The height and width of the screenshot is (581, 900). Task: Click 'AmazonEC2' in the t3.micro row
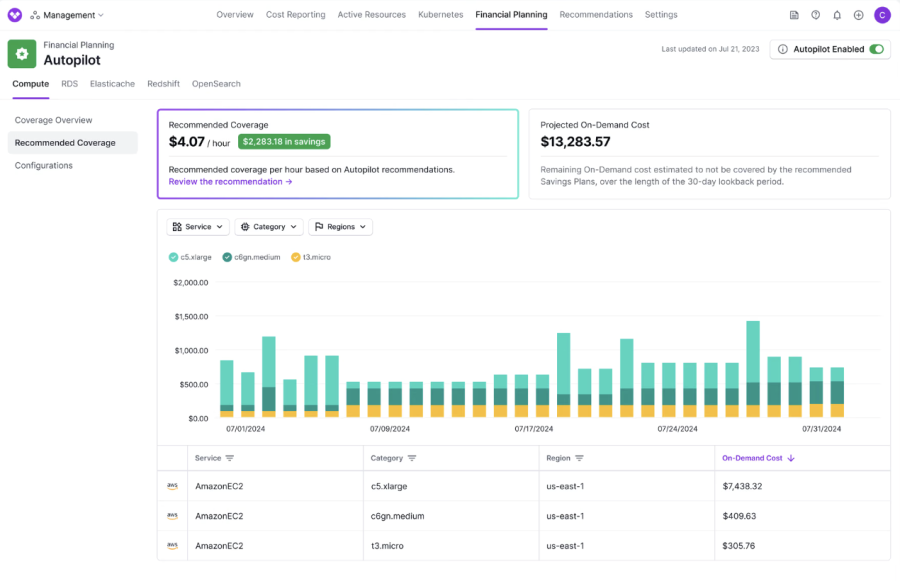click(x=219, y=546)
